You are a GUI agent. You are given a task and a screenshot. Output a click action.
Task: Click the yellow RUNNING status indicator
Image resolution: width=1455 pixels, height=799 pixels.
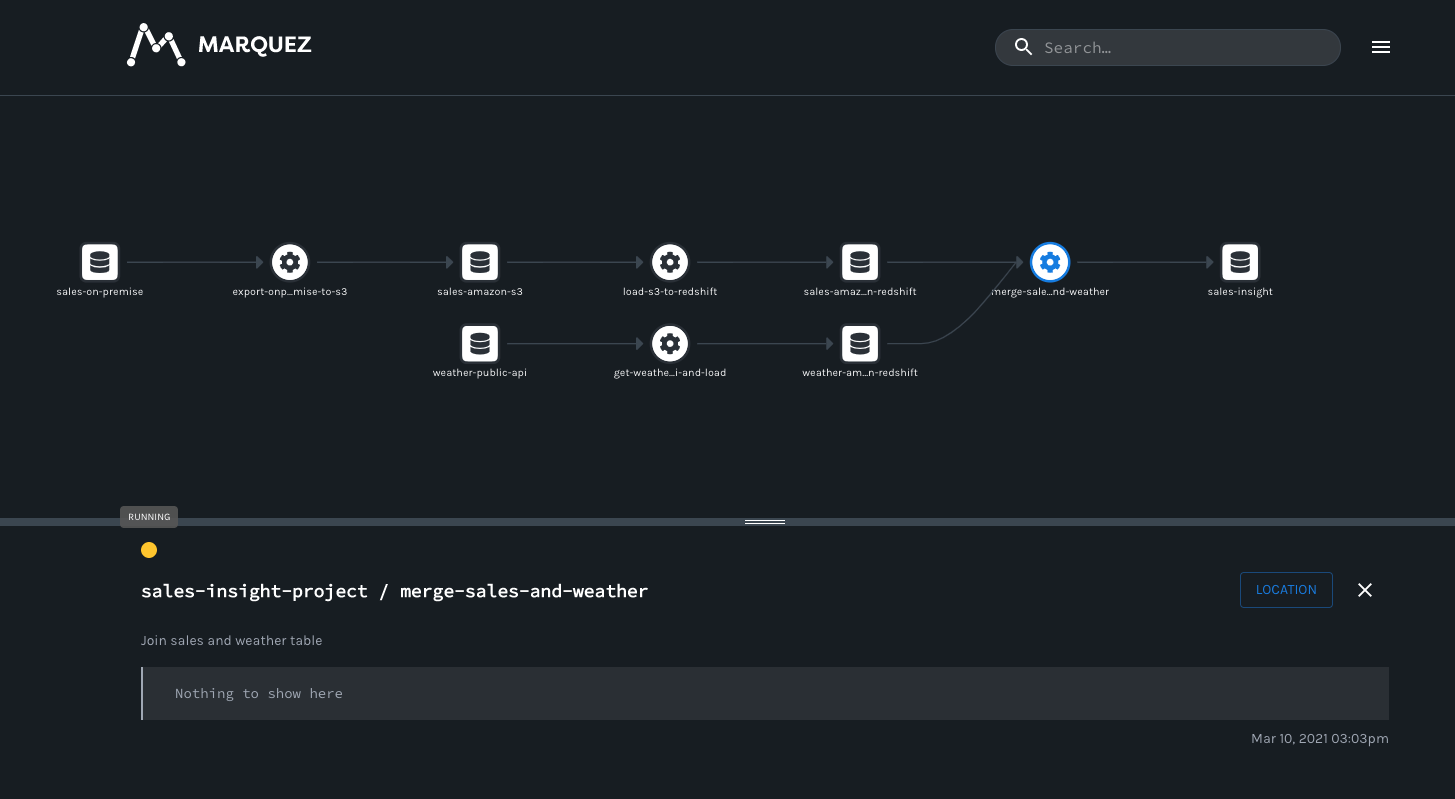pyautogui.click(x=148, y=550)
